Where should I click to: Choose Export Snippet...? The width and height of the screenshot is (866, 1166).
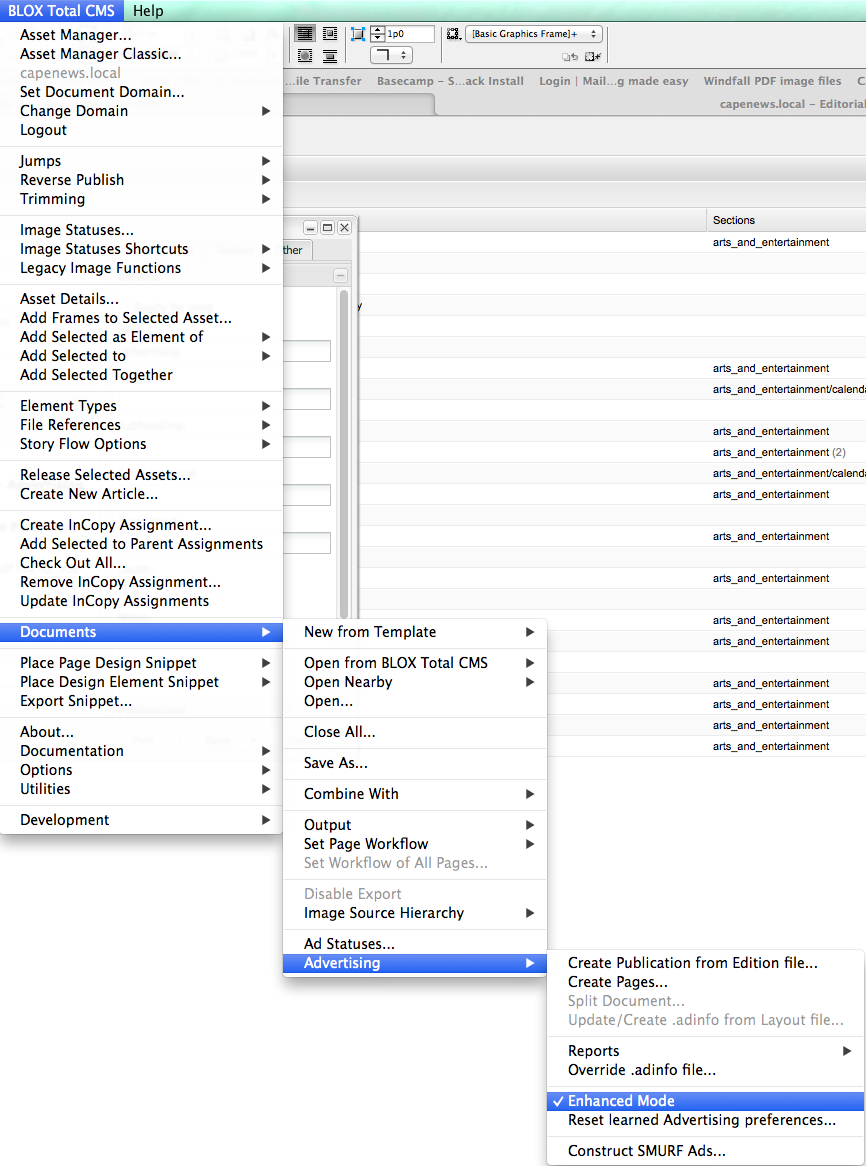(141, 700)
